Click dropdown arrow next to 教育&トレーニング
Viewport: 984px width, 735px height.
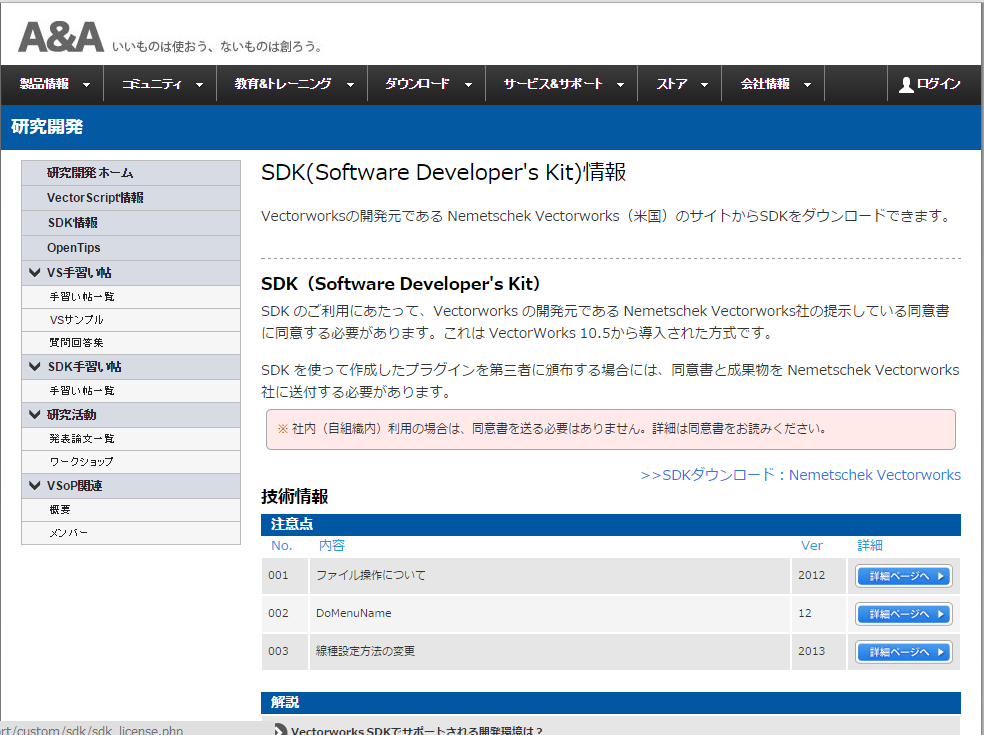coord(350,85)
